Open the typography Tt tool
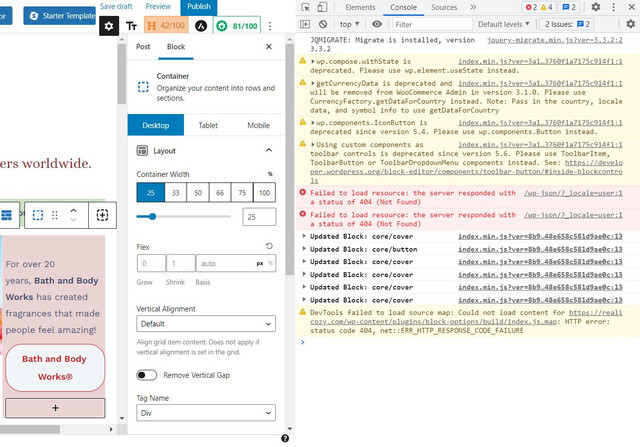 click(131, 26)
